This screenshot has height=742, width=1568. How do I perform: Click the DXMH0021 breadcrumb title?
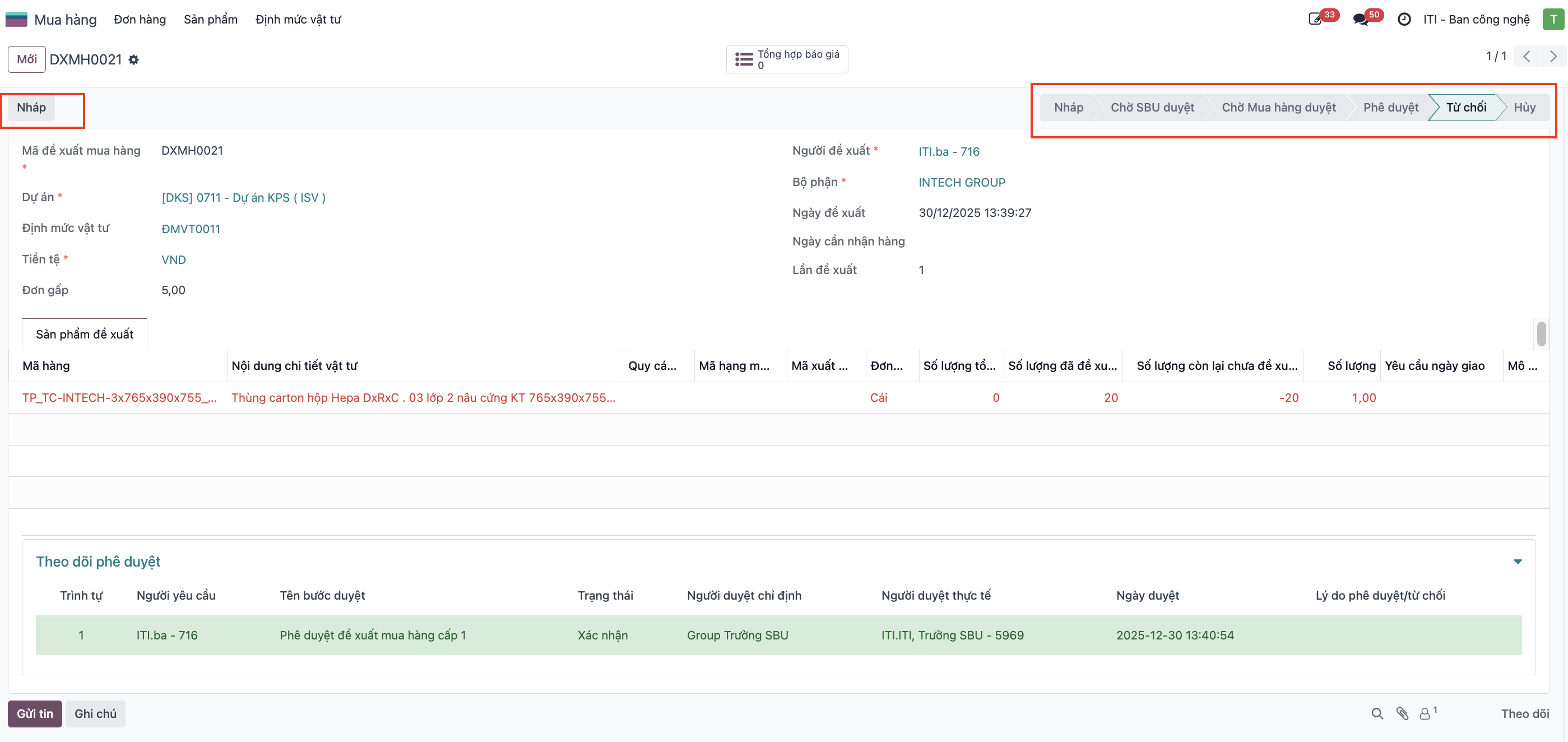(x=86, y=59)
